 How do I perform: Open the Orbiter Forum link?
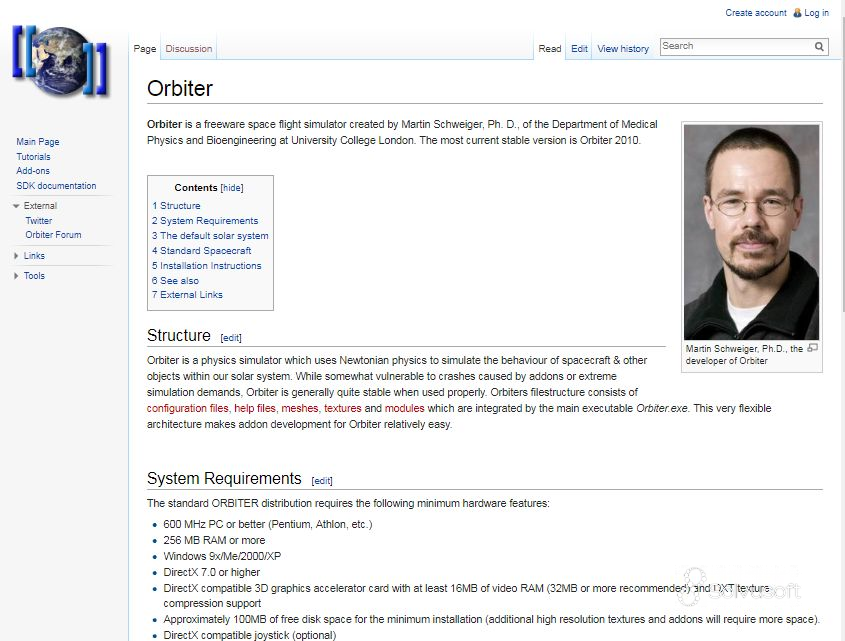[53, 235]
